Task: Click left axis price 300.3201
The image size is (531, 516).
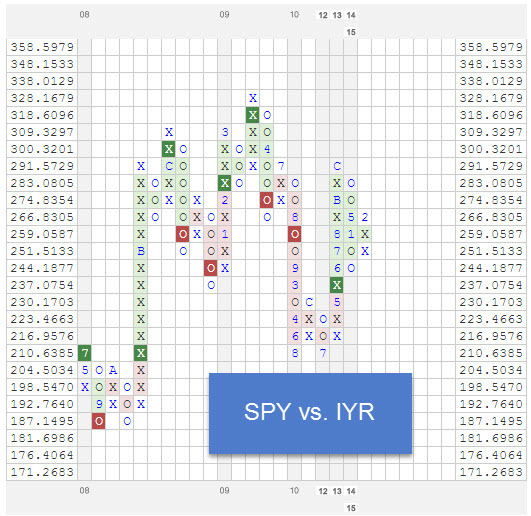Action: pyautogui.click(x=42, y=149)
